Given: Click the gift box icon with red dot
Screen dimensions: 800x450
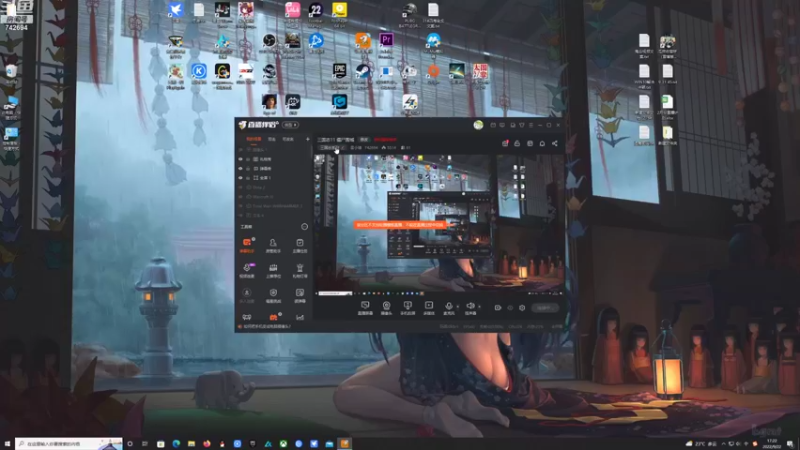Looking at the screenshot, I should [505, 143].
